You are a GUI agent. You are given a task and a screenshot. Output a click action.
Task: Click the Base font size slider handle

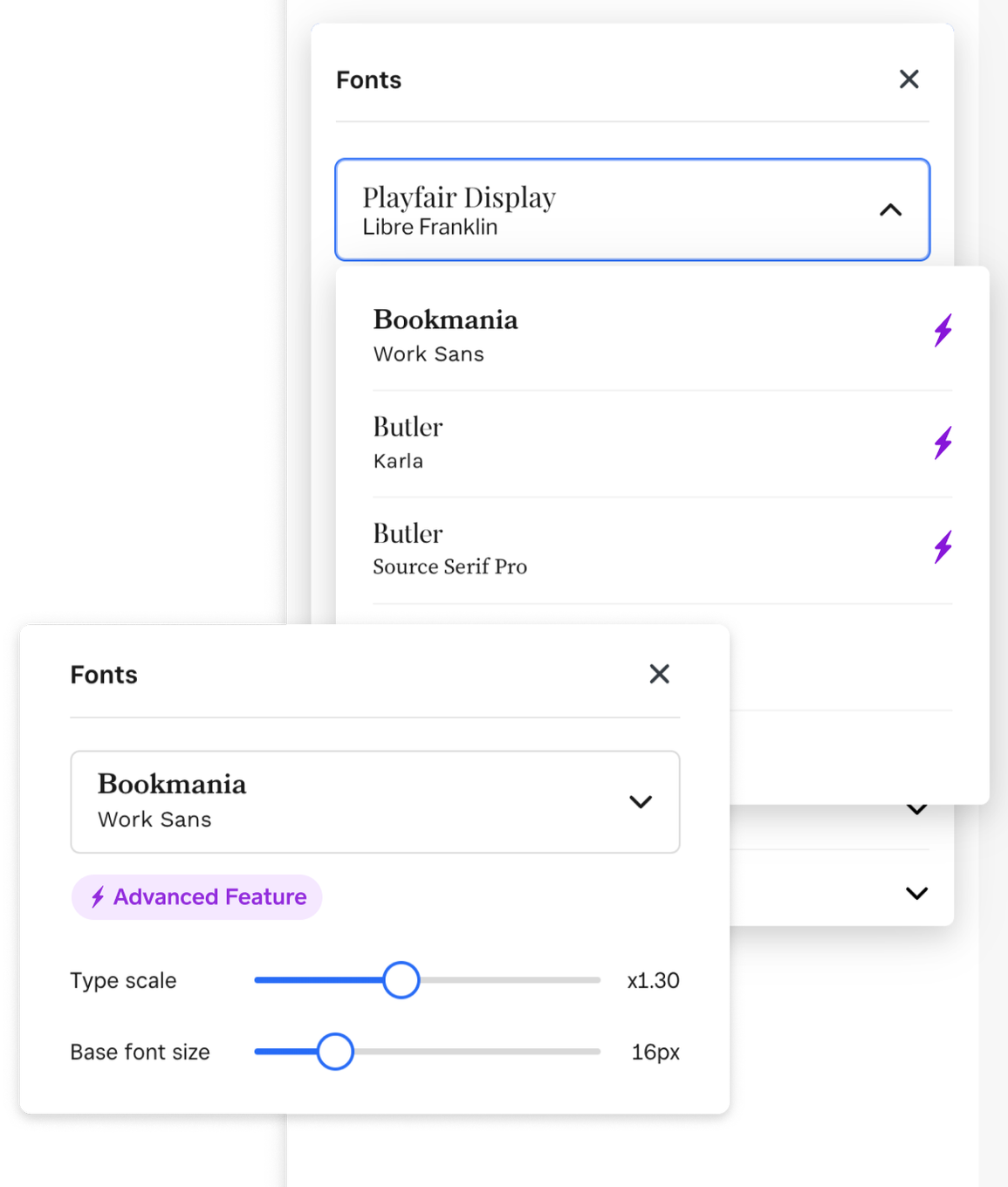point(335,1052)
